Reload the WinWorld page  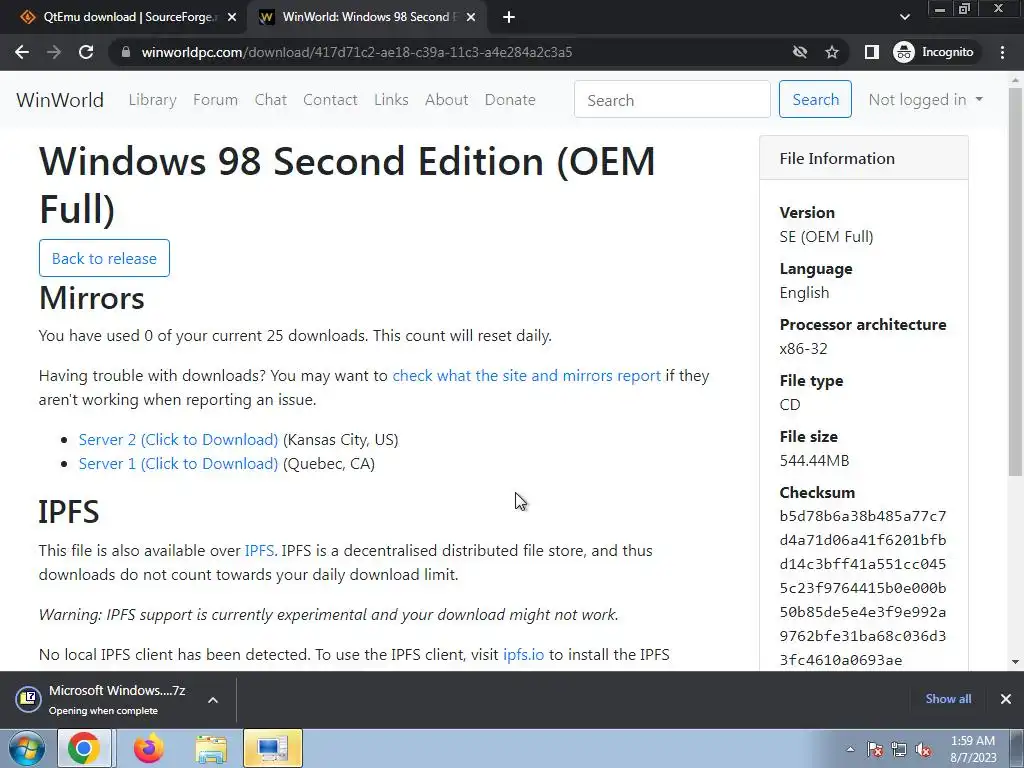[x=86, y=52]
